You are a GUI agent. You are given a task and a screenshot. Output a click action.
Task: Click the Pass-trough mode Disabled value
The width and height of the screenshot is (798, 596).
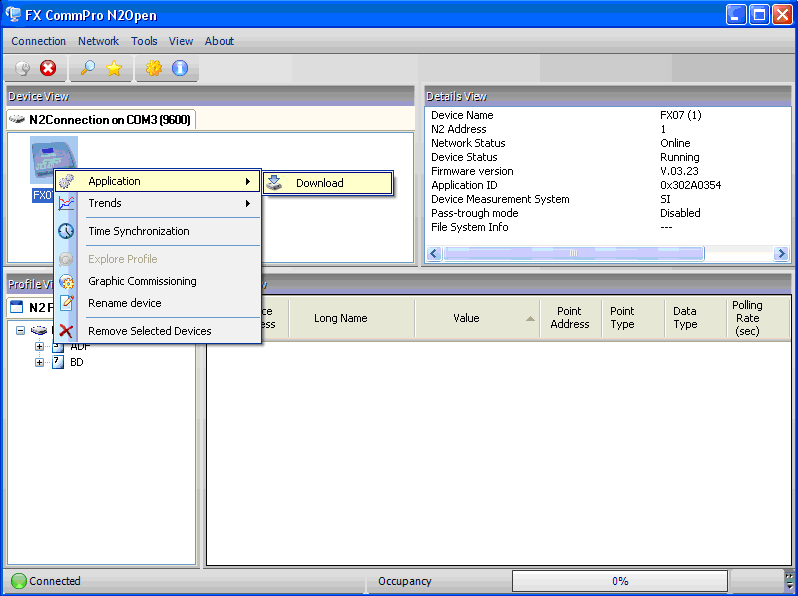pos(680,213)
